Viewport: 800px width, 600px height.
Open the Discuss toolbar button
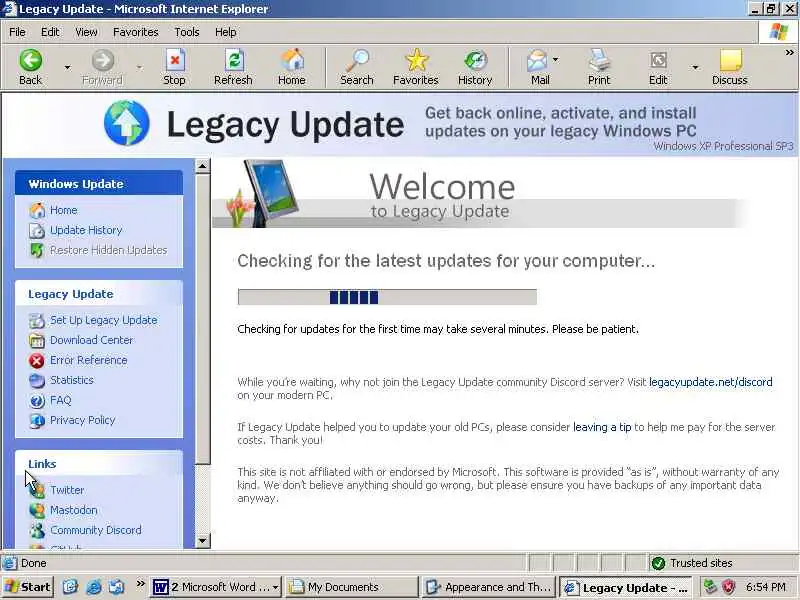730,67
